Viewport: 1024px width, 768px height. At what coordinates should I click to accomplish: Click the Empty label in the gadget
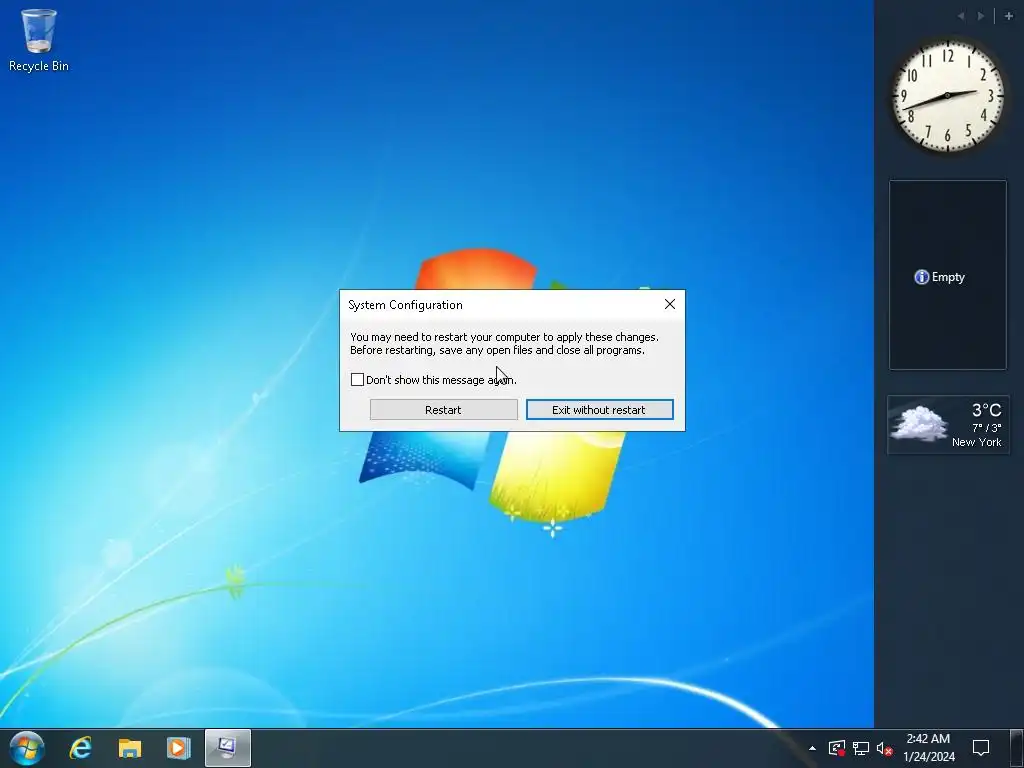(948, 277)
